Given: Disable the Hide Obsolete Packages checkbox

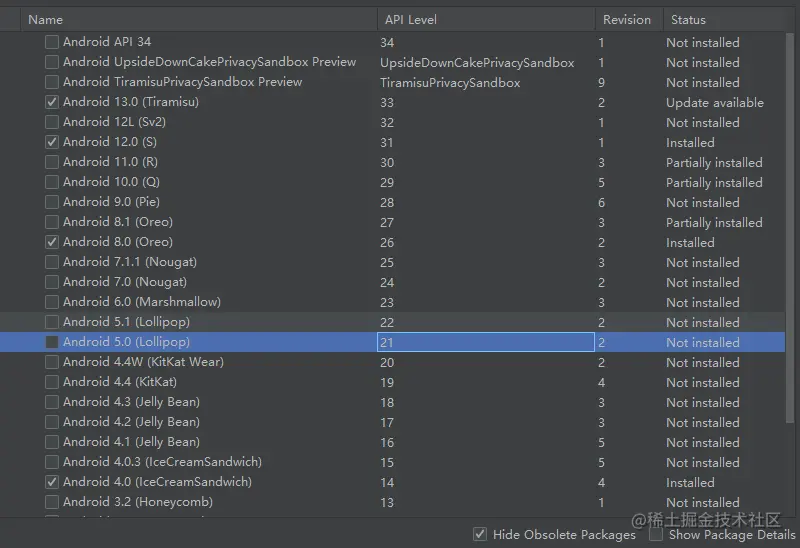Looking at the screenshot, I should tap(480, 534).
